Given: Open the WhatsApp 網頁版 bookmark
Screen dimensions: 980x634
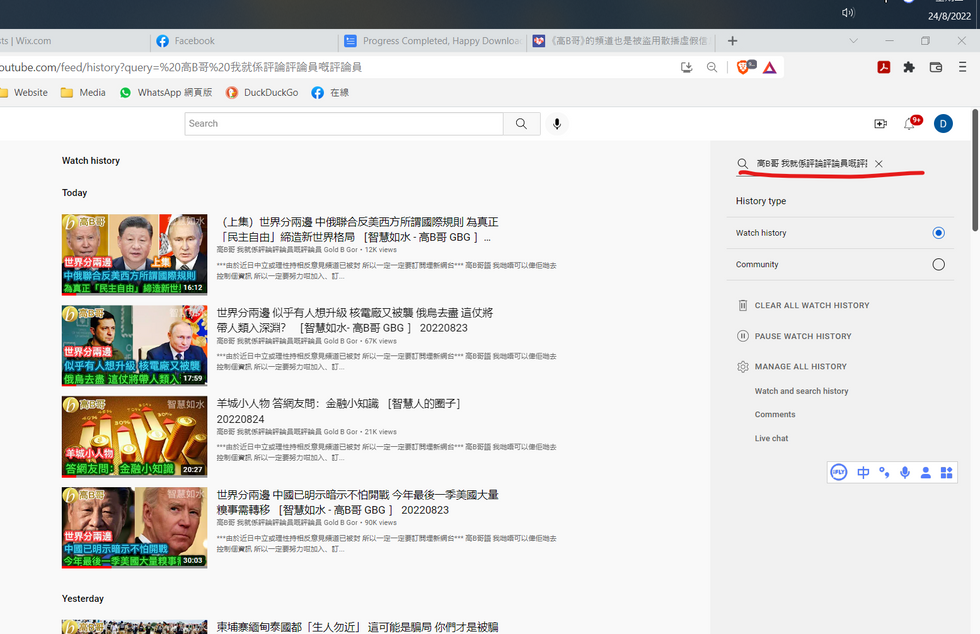Looking at the screenshot, I should click(x=166, y=93).
